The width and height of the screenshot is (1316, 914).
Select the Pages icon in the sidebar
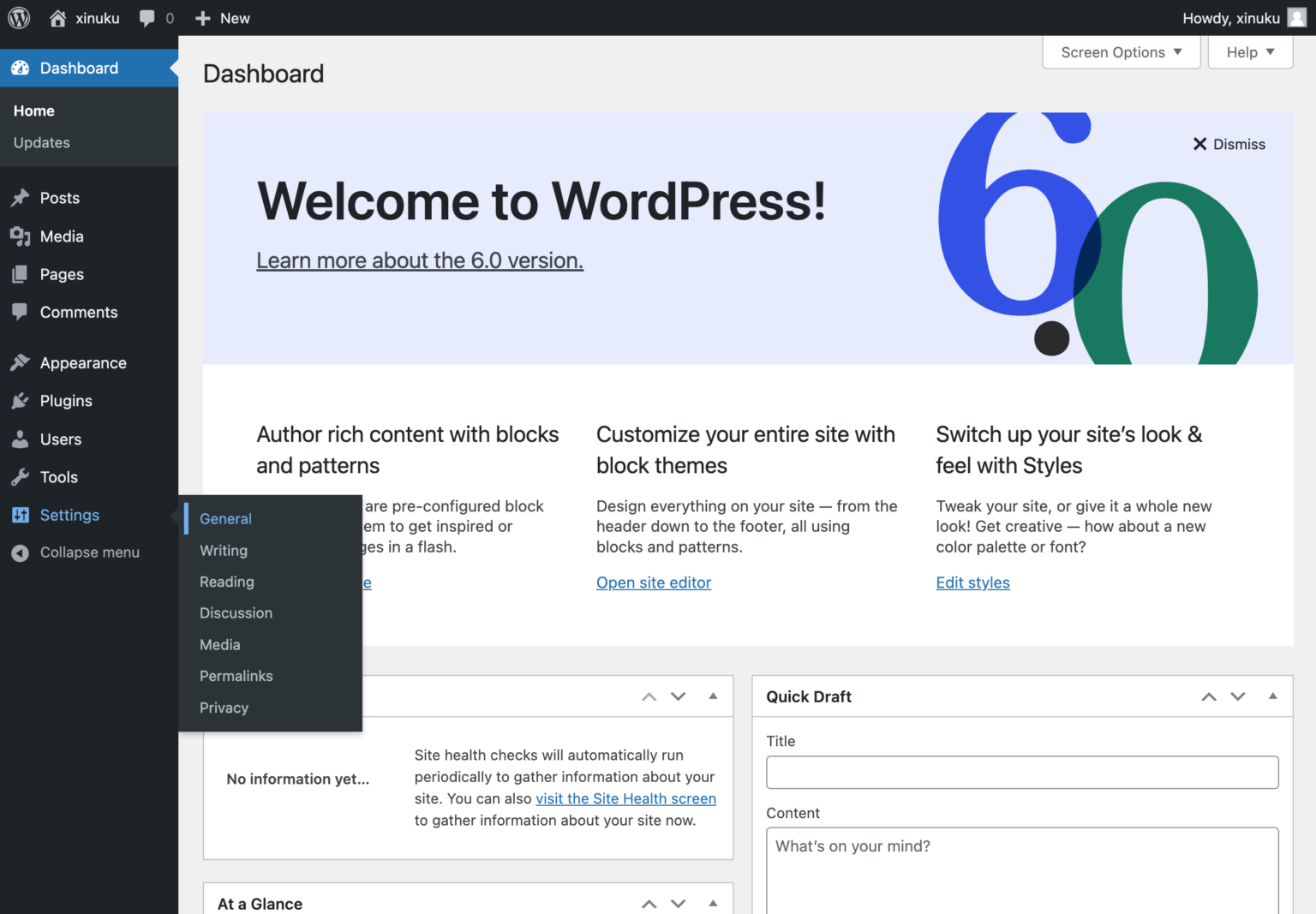20,274
